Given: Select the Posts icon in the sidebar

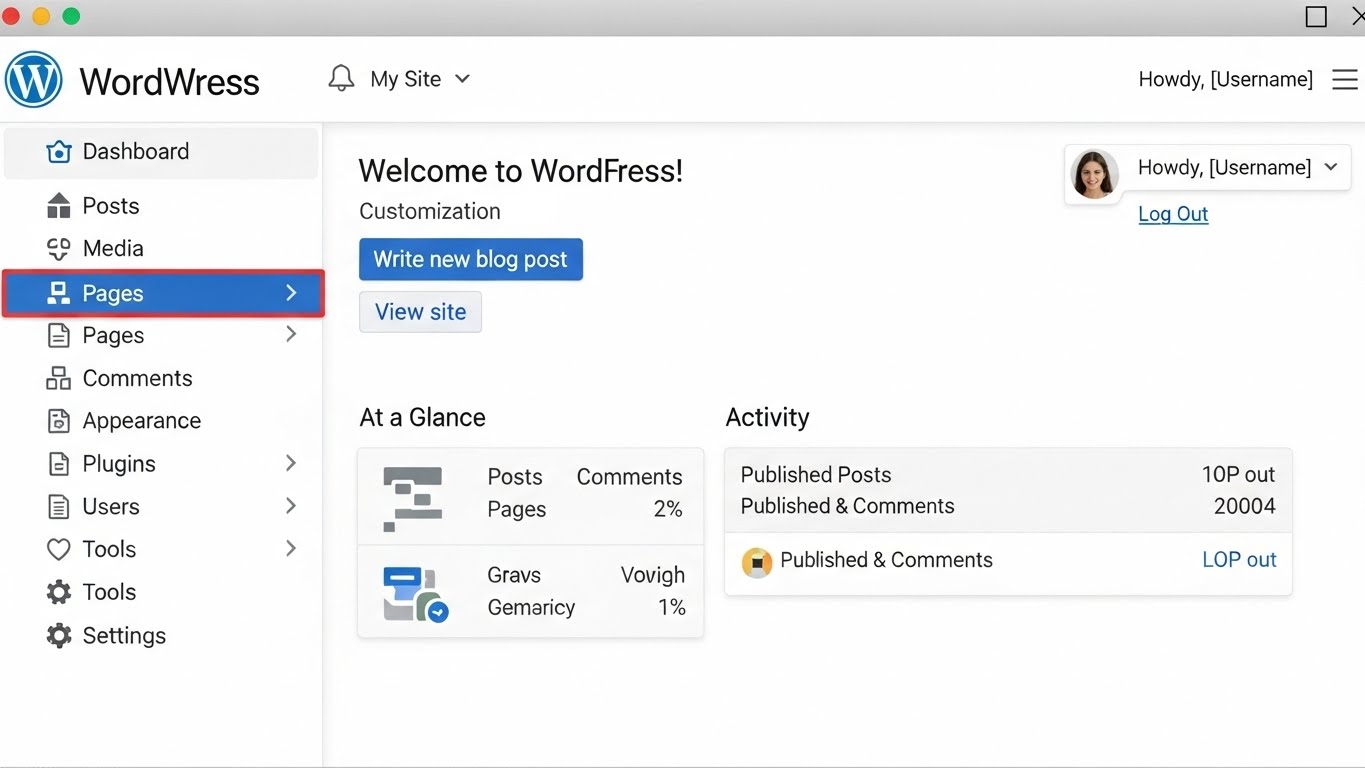Looking at the screenshot, I should tap(58, 205).
